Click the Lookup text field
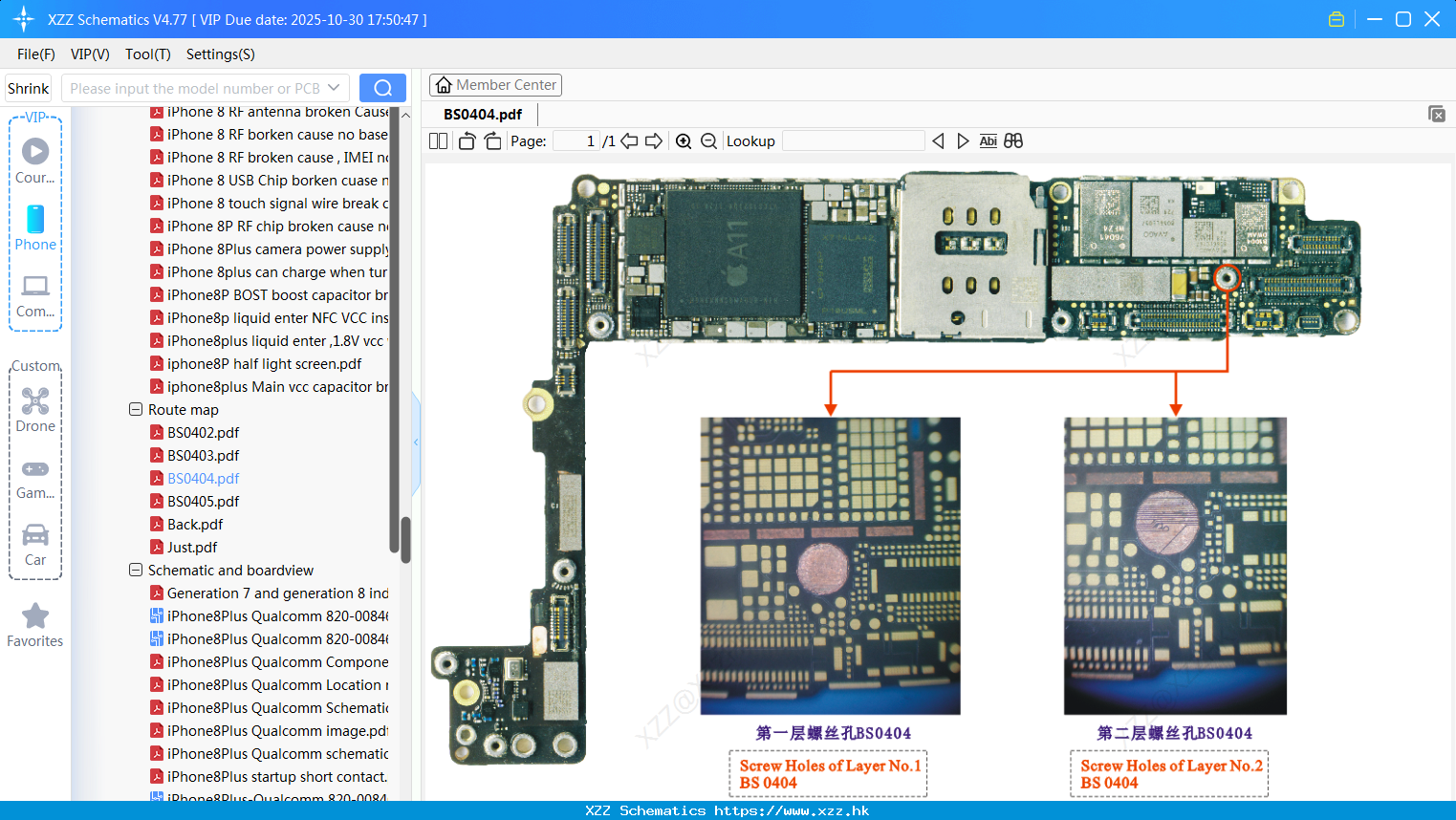This screenshot has width=1456, height=820. (x=854, y=140)
